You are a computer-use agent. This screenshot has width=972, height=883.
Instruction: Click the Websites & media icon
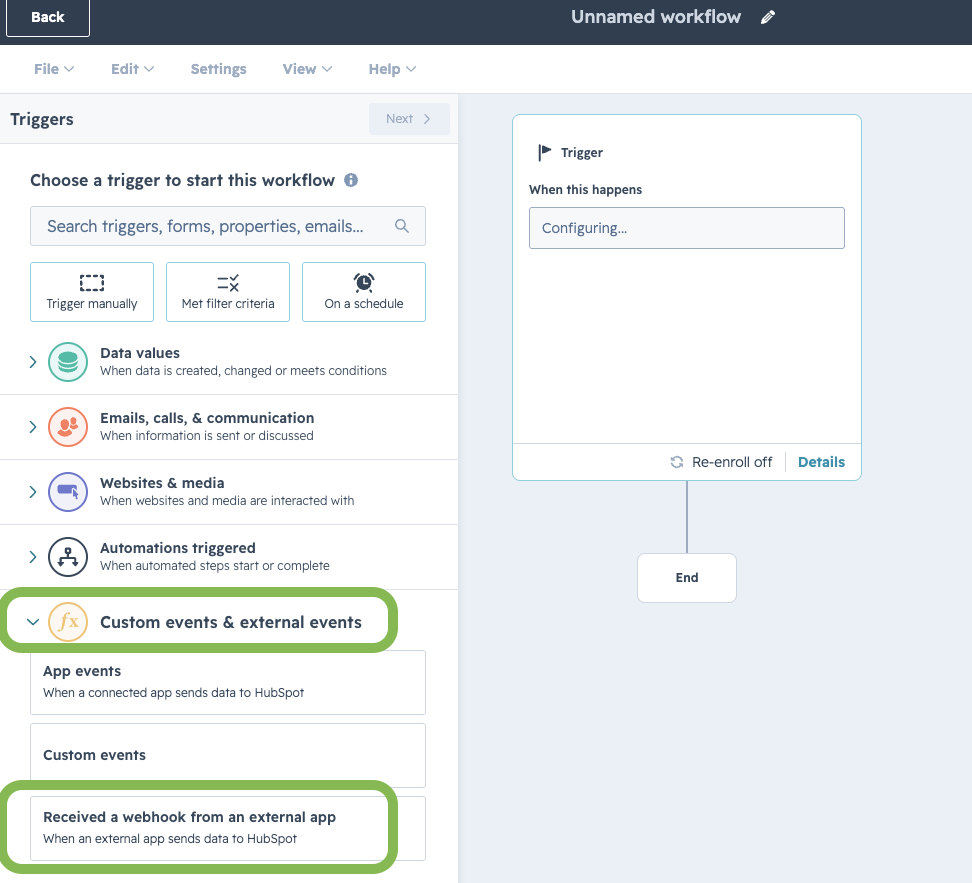tap(68, 492)
